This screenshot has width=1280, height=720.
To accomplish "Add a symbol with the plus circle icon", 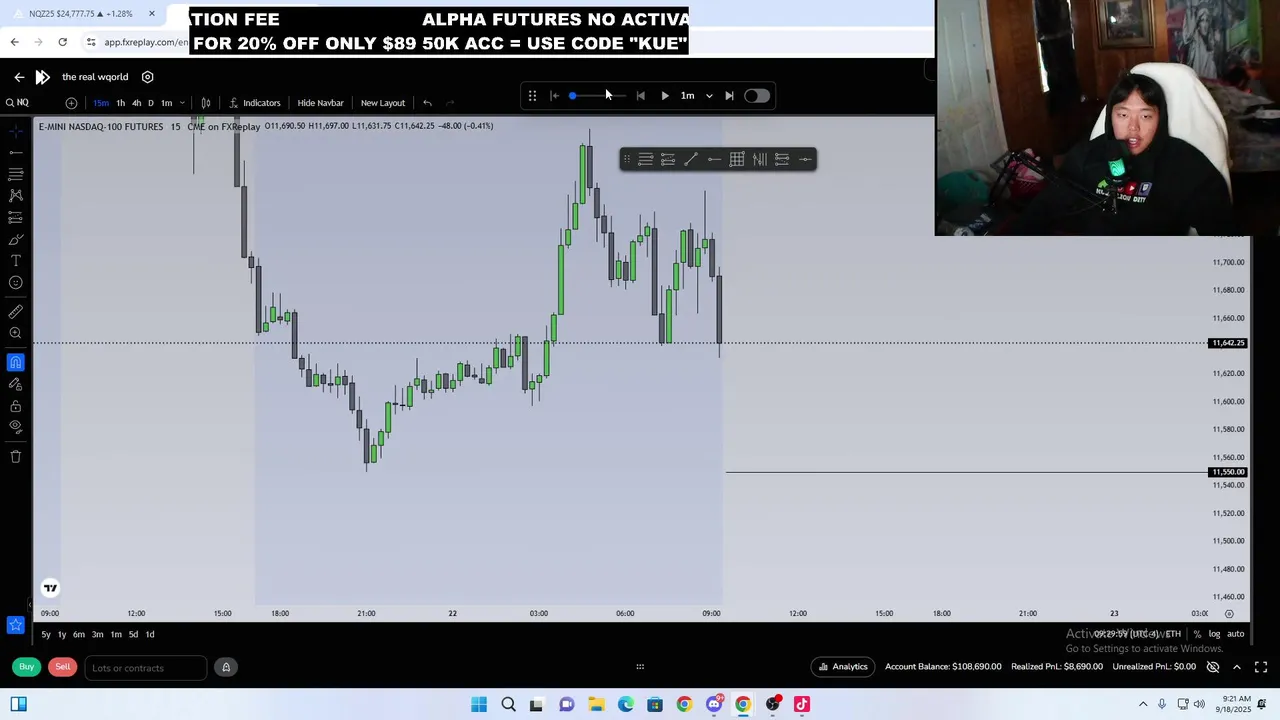I will click(71, 103).
